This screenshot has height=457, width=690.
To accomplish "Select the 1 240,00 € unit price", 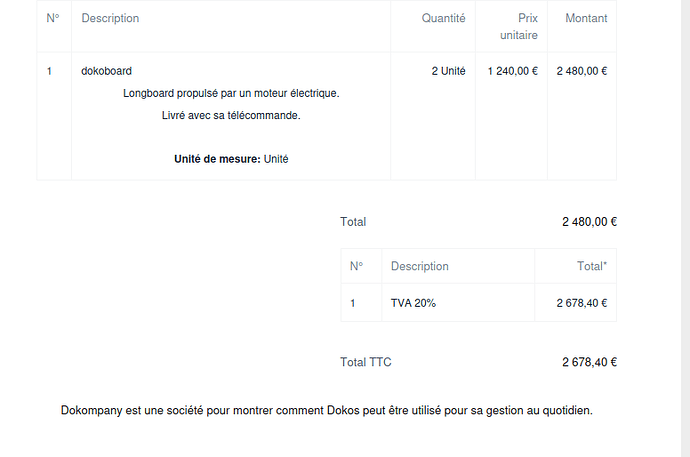I will point(512,71).
